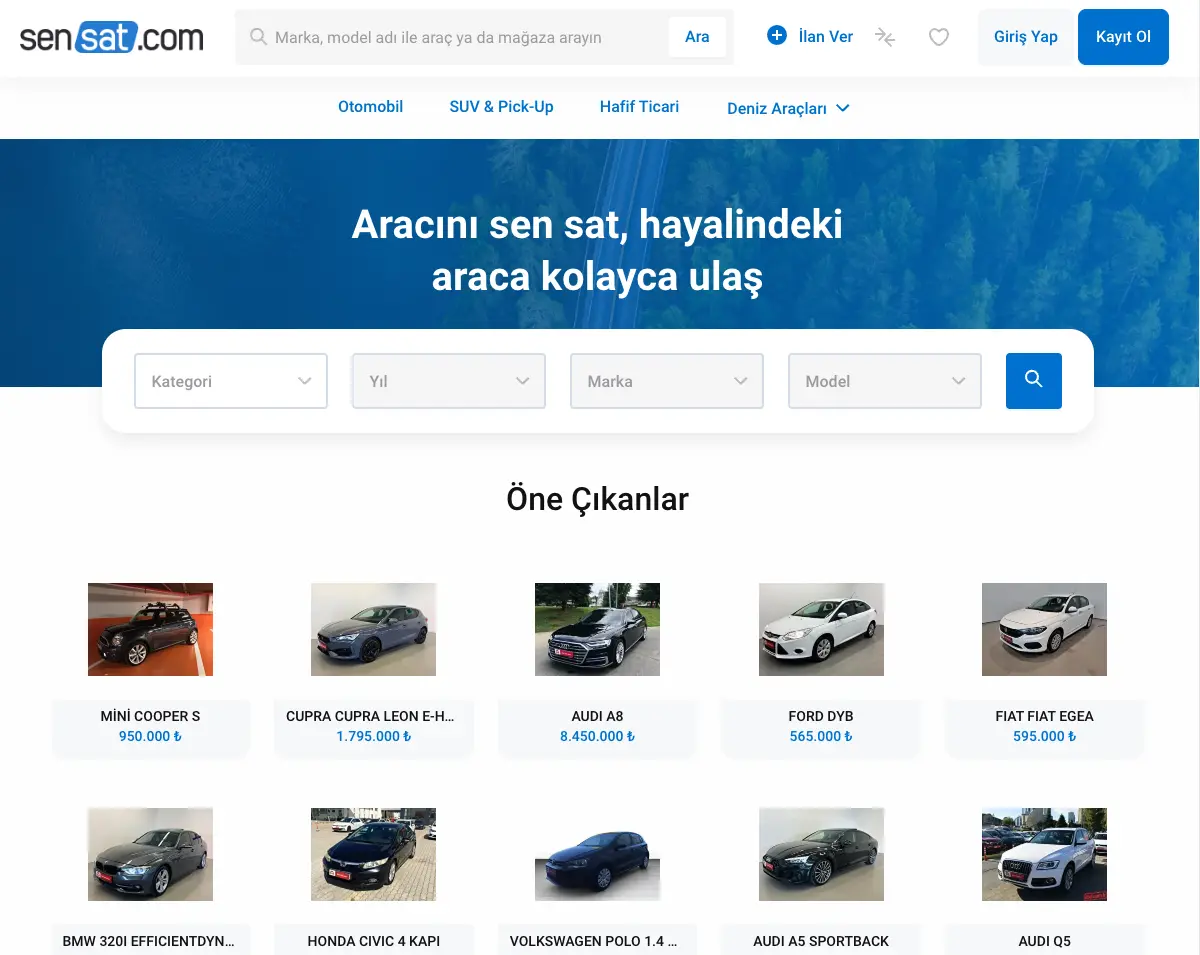Click the blue search button with magnifier
The image size is (1200, 955).
click(1034, 381)
